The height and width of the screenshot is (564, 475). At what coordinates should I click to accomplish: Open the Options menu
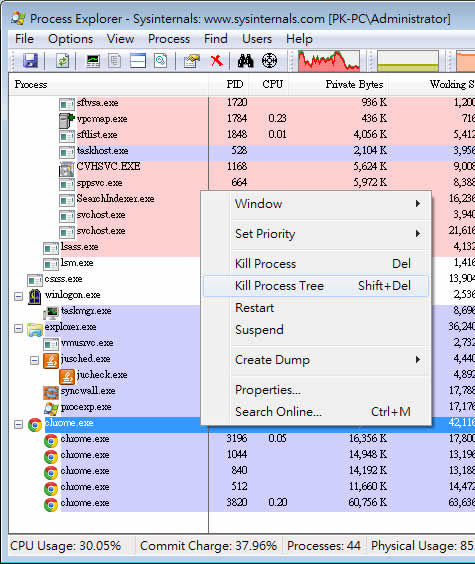click(x=70, y=39)
